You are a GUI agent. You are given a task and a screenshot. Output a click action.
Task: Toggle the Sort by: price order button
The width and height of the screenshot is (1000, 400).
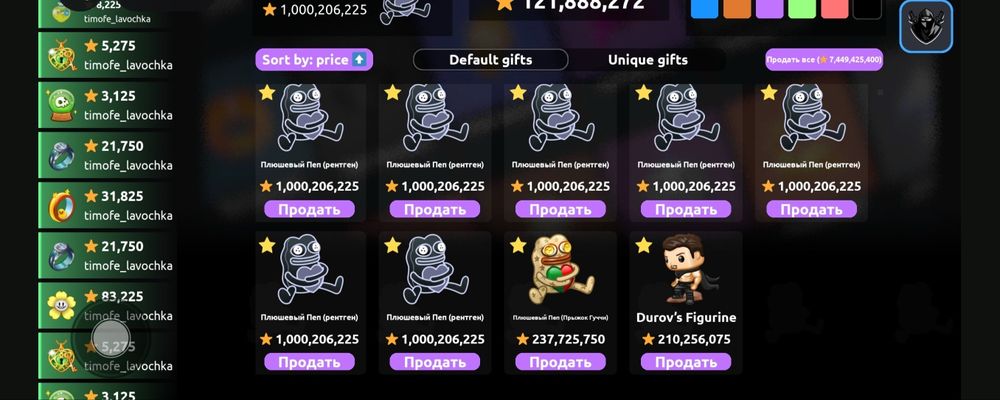[314, 60]
